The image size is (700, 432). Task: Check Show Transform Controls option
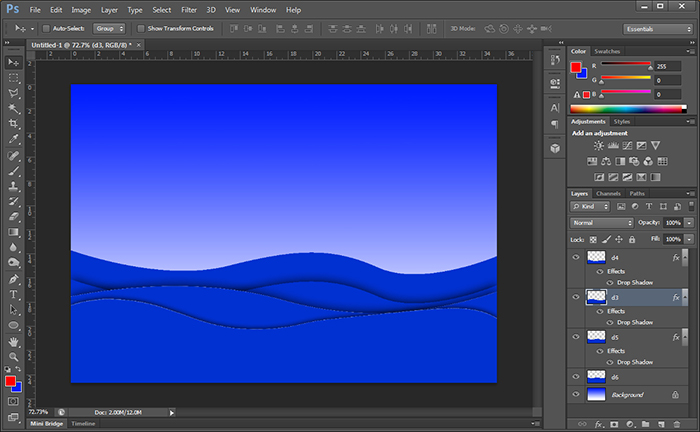pyautogui.click(x=140, y=29)
